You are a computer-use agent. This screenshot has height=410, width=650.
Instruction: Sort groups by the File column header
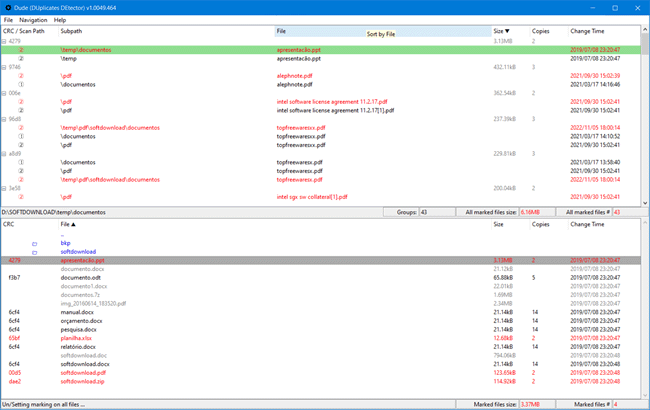[383, 31]
